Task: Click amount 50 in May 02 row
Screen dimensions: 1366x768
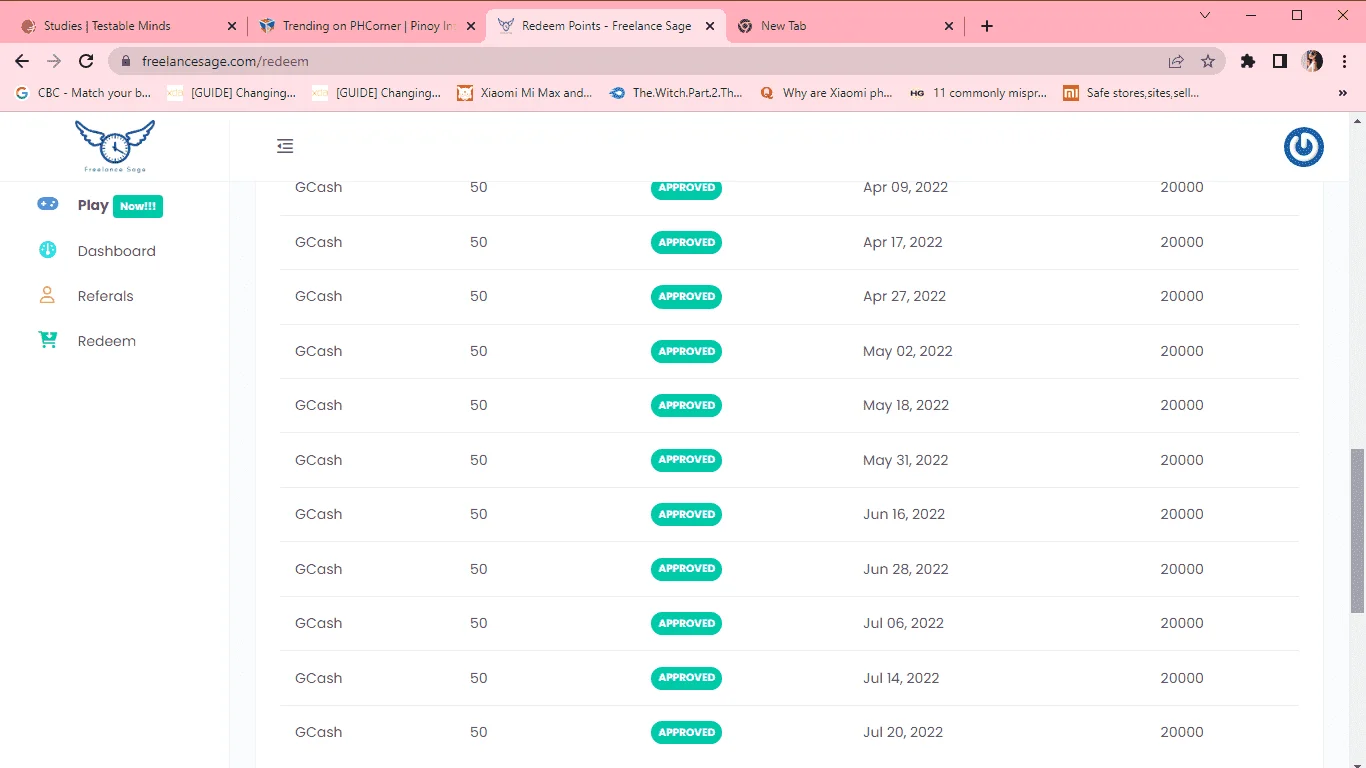Action: coord(478,351)
